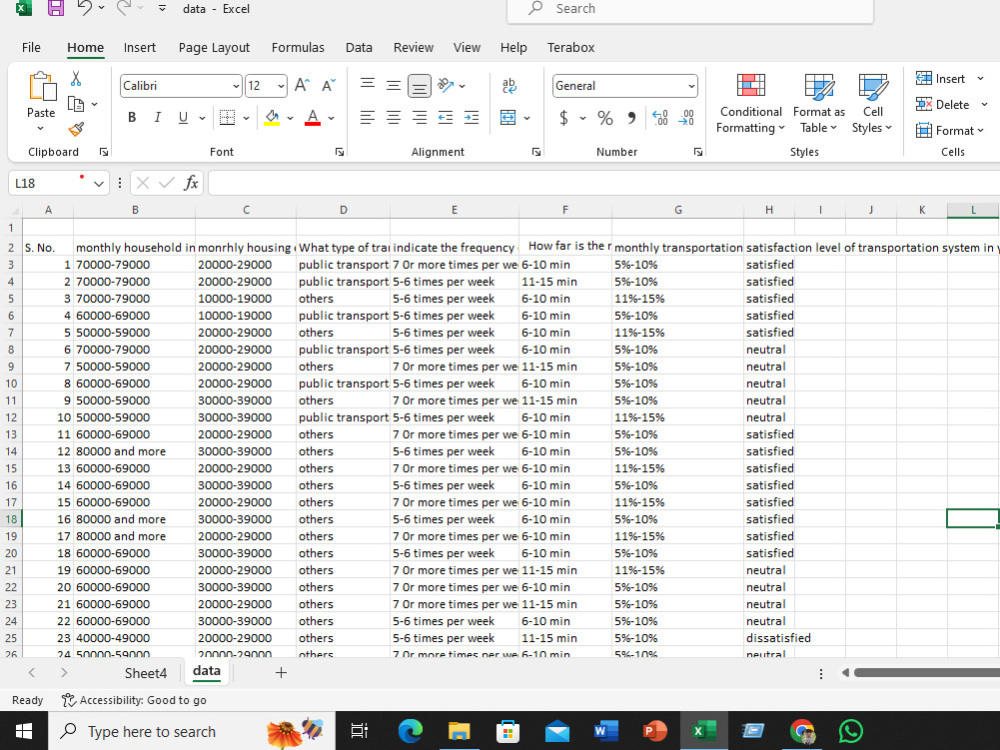Image resolution: width=1000 pixels, height=750 pixels.
Task: Apply percent style
Action: point(605,118)
